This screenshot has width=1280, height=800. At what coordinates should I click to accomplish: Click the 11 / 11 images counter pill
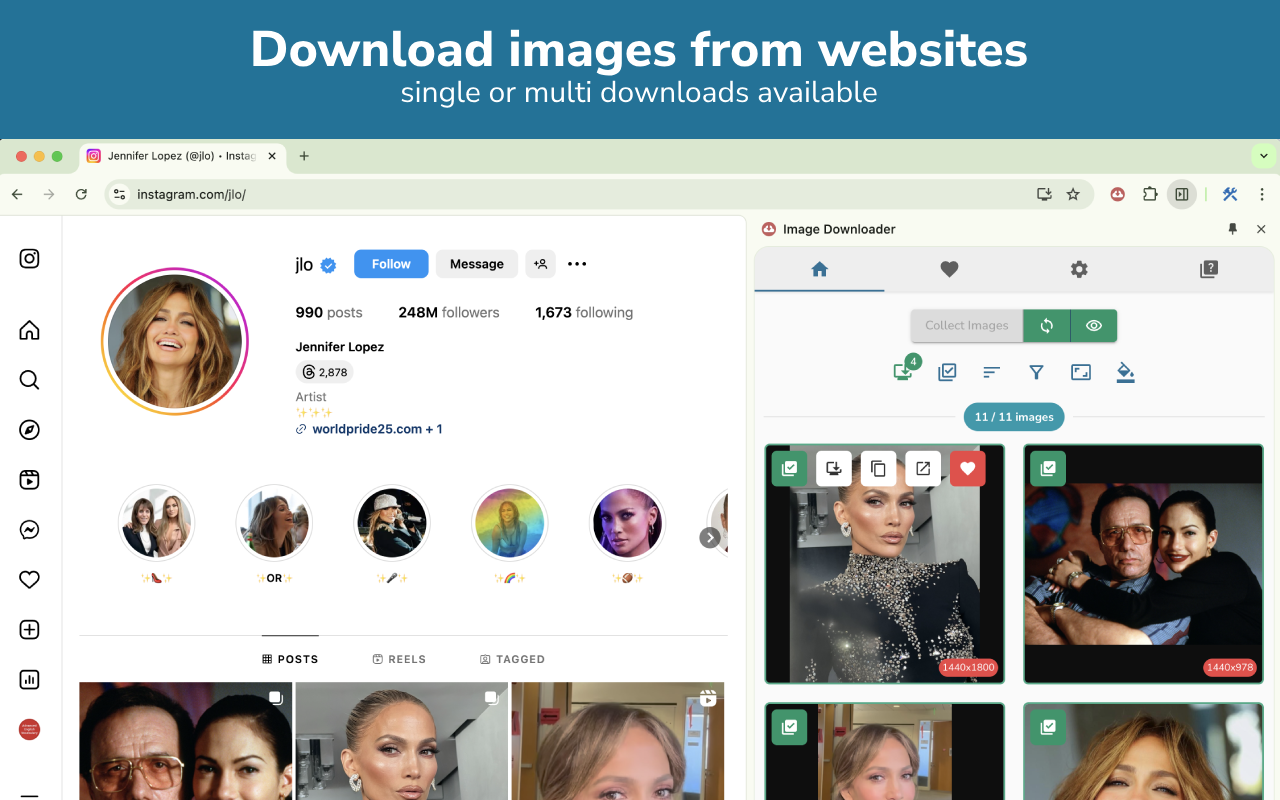point(1013,417)
